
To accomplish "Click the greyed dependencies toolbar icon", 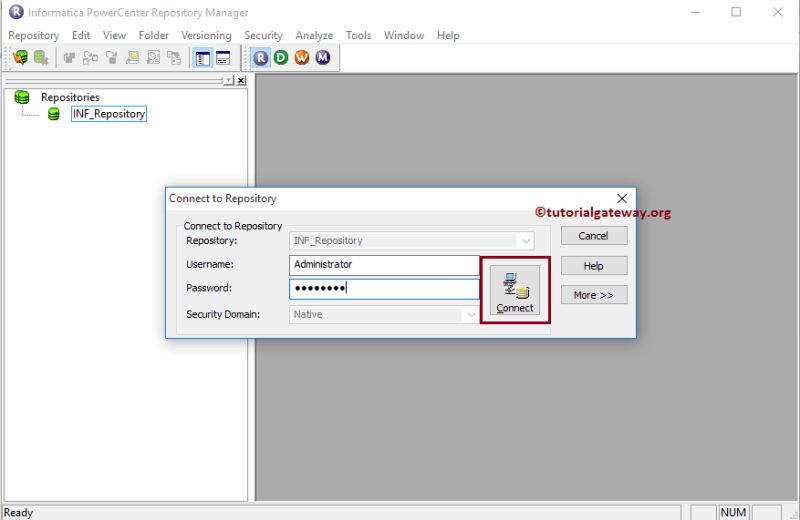I will pyautogui.click(x=111, y=58).
